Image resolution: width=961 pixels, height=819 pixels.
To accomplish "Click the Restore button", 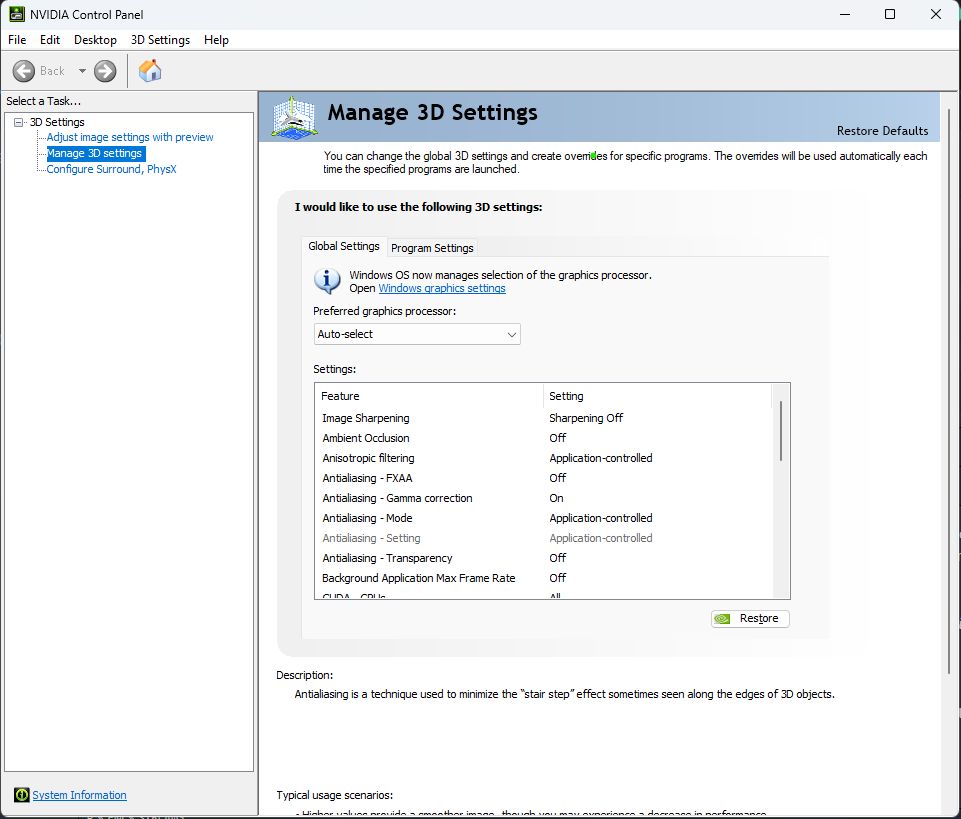I will [750, 619].
